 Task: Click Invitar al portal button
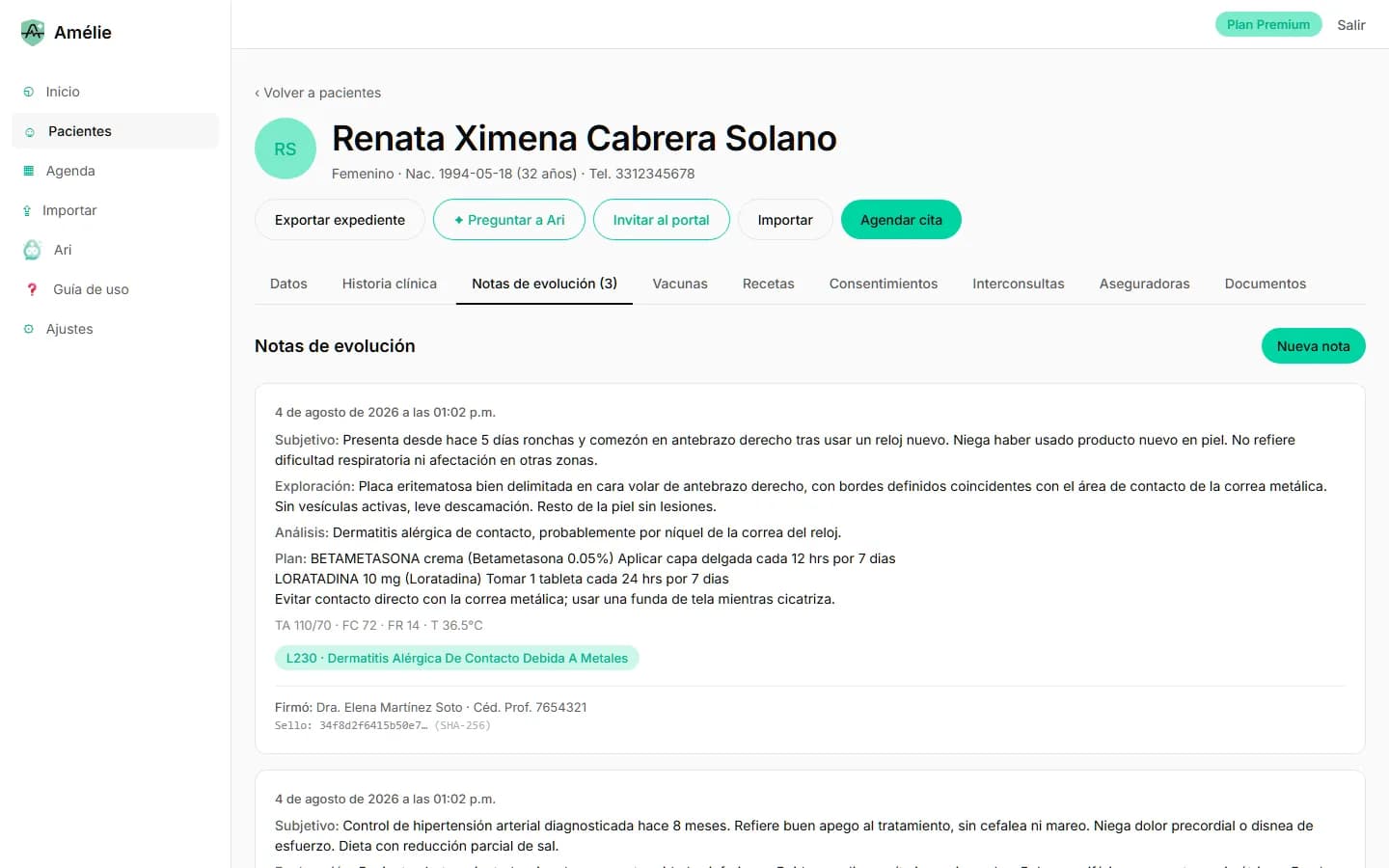point(662,220)
